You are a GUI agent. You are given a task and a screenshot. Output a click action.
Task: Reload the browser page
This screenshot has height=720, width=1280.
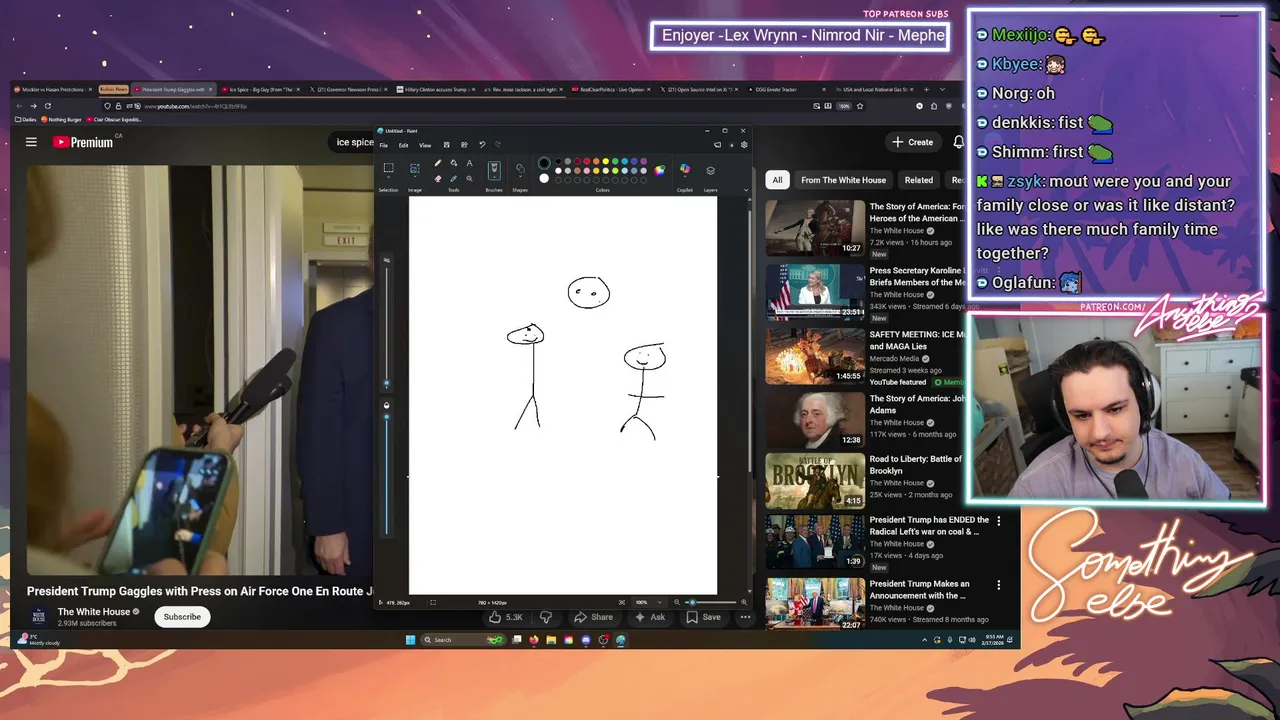[48, 106]
